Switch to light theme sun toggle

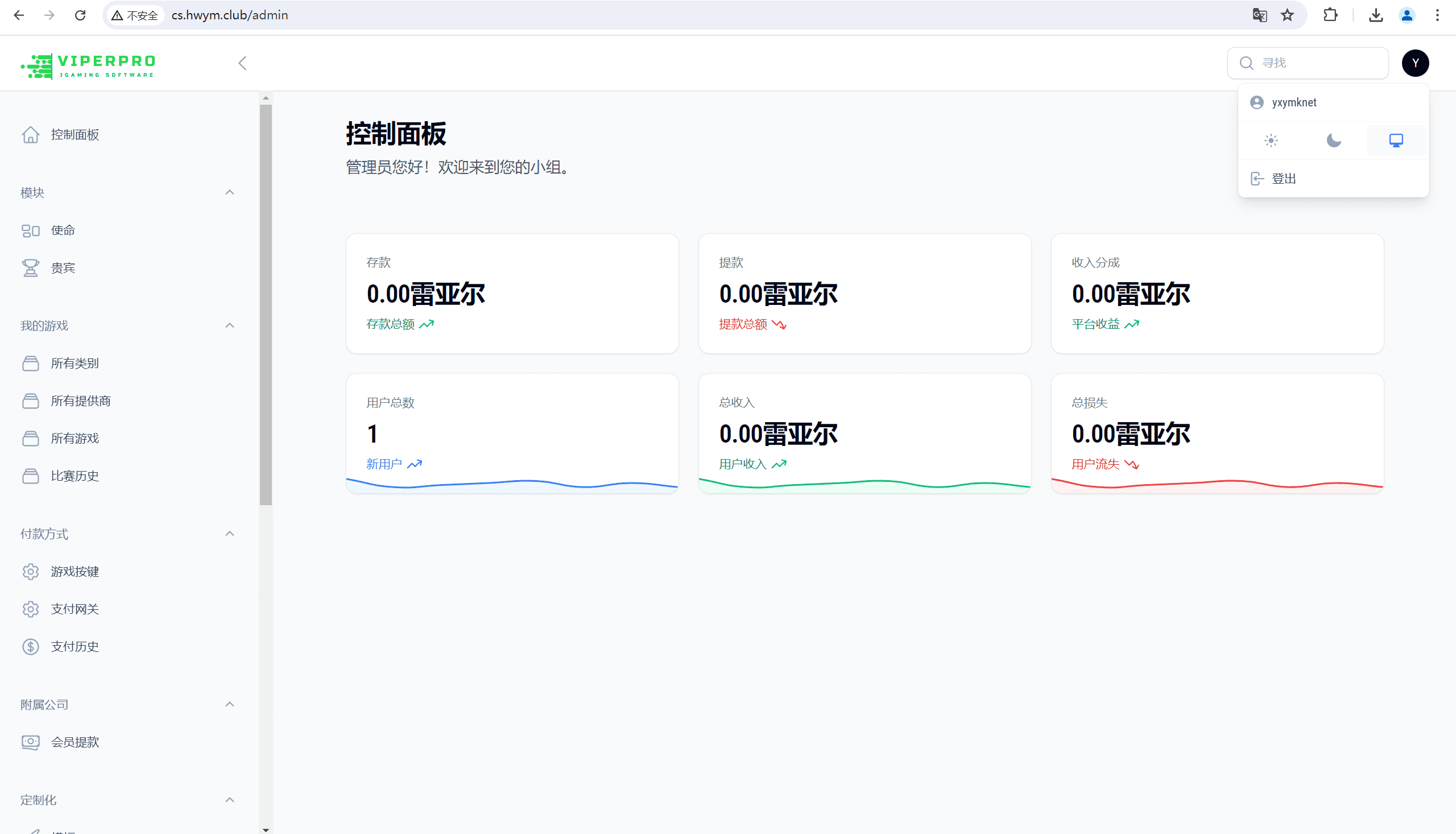[1271, 141]
